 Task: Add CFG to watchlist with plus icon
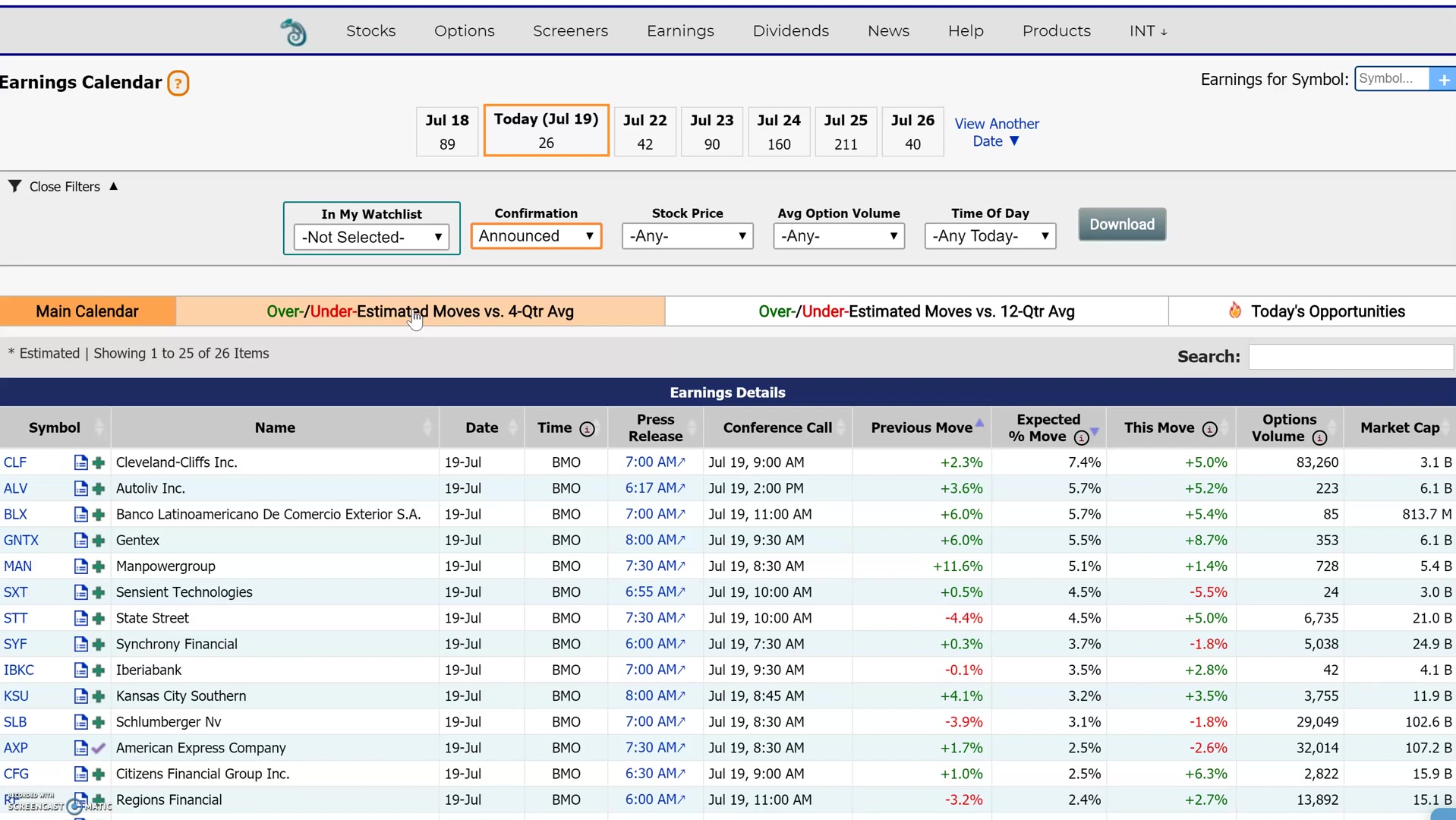point(99,774)
